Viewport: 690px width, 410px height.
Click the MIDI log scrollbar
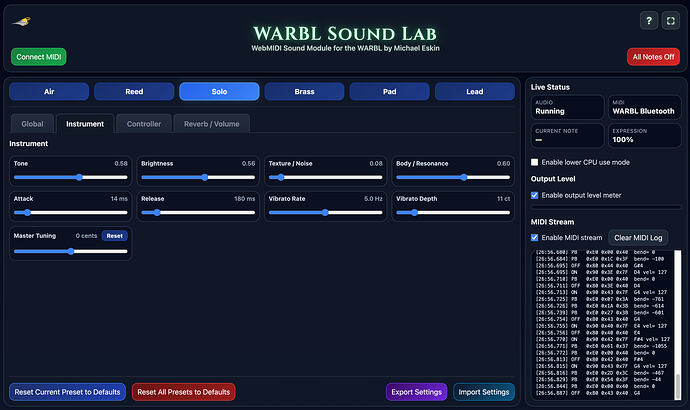coord(678,387)
